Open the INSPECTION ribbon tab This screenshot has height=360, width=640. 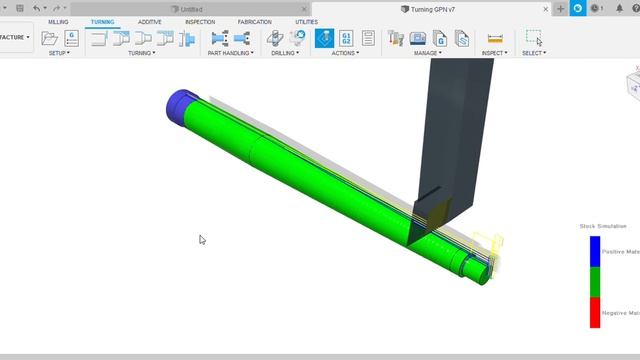click(200, 22)
